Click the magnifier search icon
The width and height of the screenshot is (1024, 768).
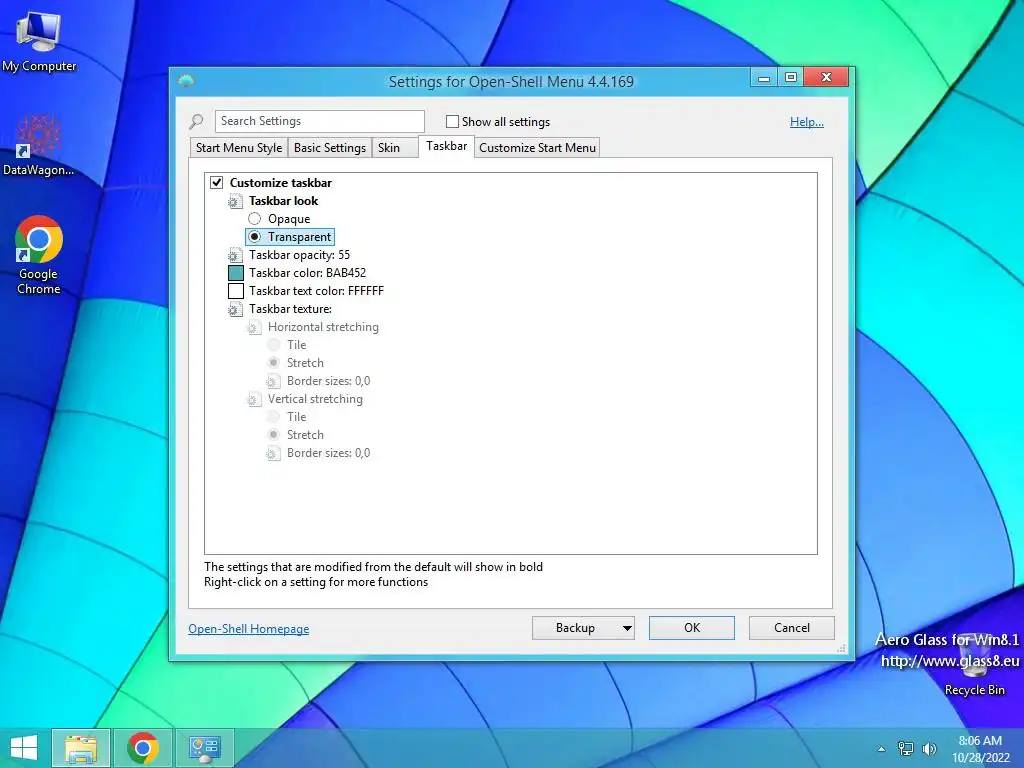(196, 121)
